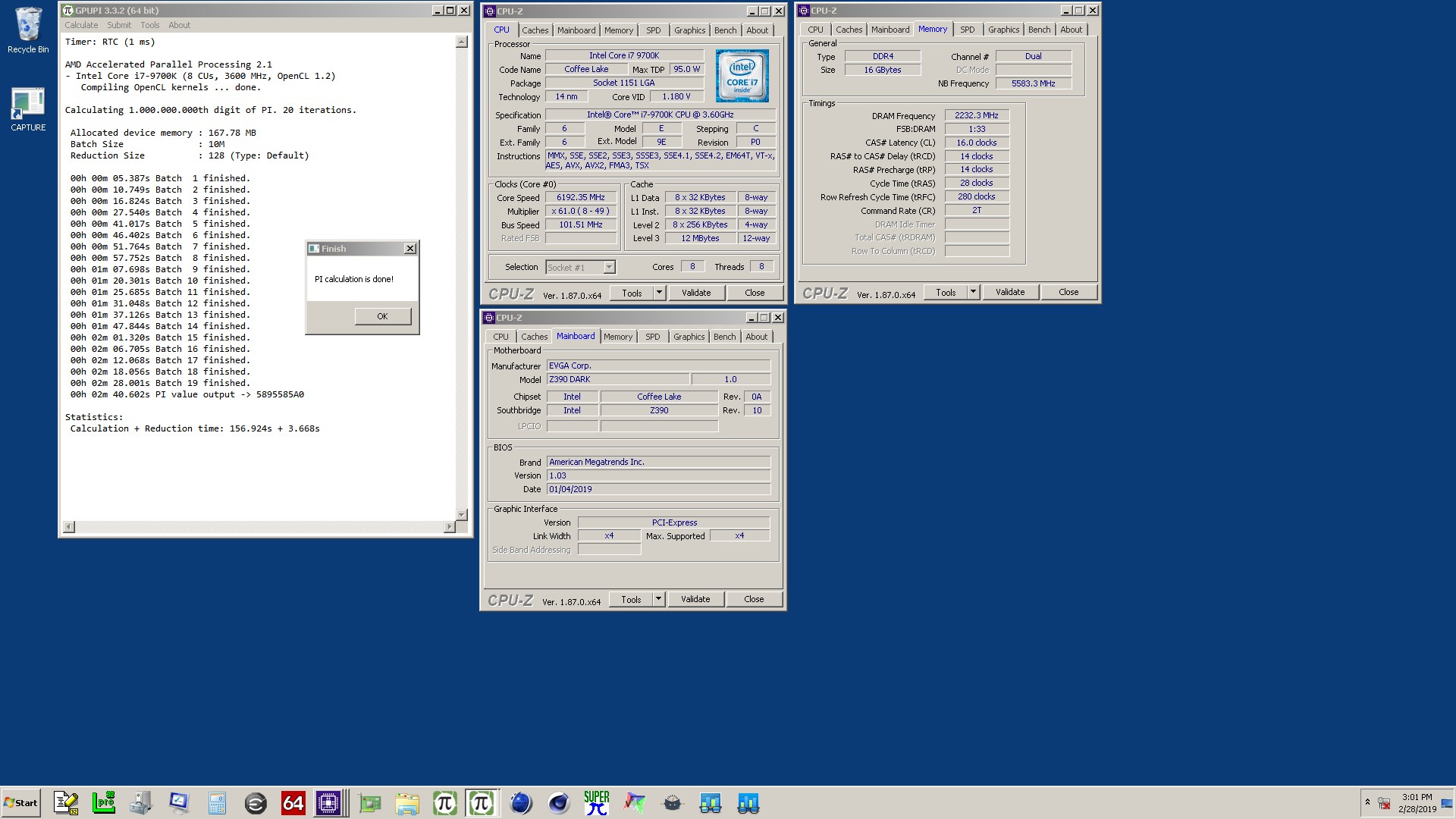Click the network tray icon
The image size is (1456, 819).
[x=1384, y=803]
